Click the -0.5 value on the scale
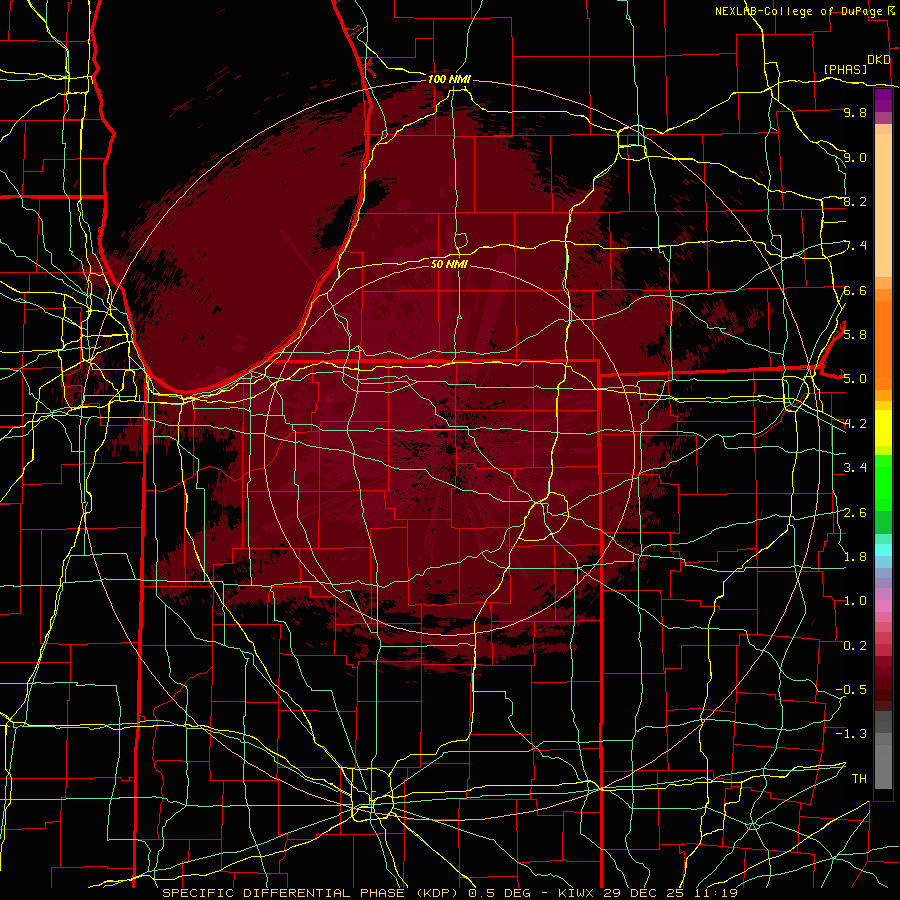900x900 pixels. point(851,689)
